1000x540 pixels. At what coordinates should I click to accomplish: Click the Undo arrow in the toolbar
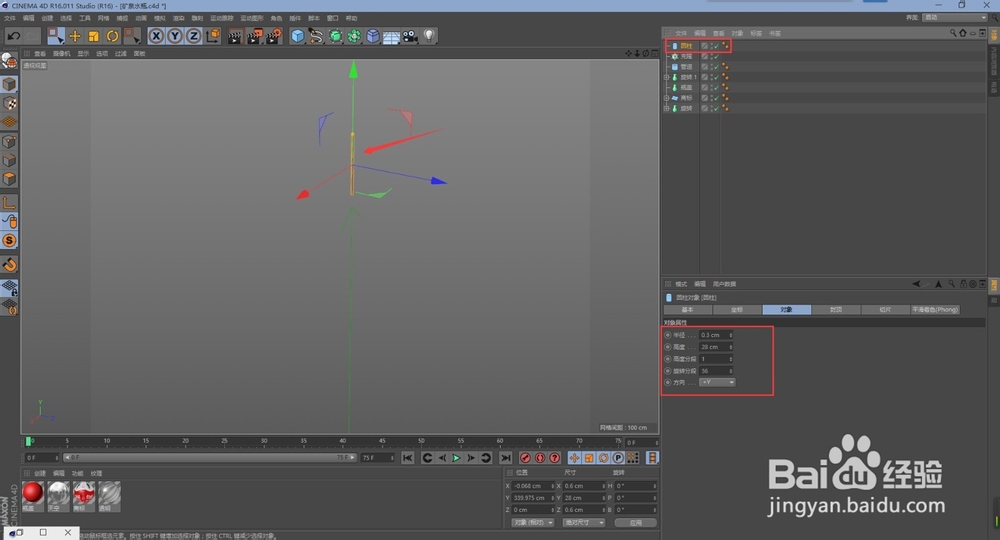point(13,36)
